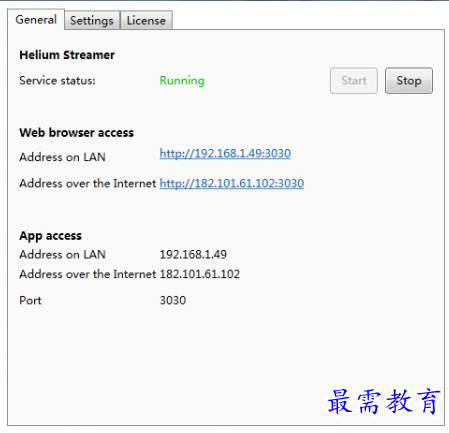449x433 pixels.
Task: Open the Internet link http://182.101.61.102:3030
Action: coord(232,183)
